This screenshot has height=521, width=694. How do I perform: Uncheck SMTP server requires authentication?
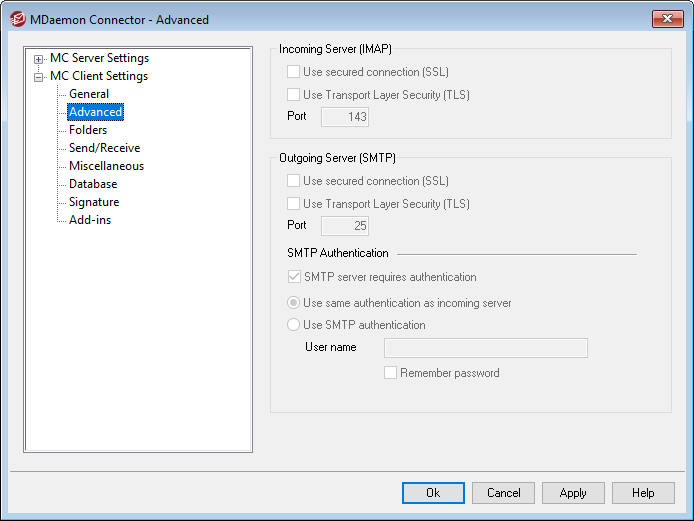pyautogui.click(x=294, y=277)
